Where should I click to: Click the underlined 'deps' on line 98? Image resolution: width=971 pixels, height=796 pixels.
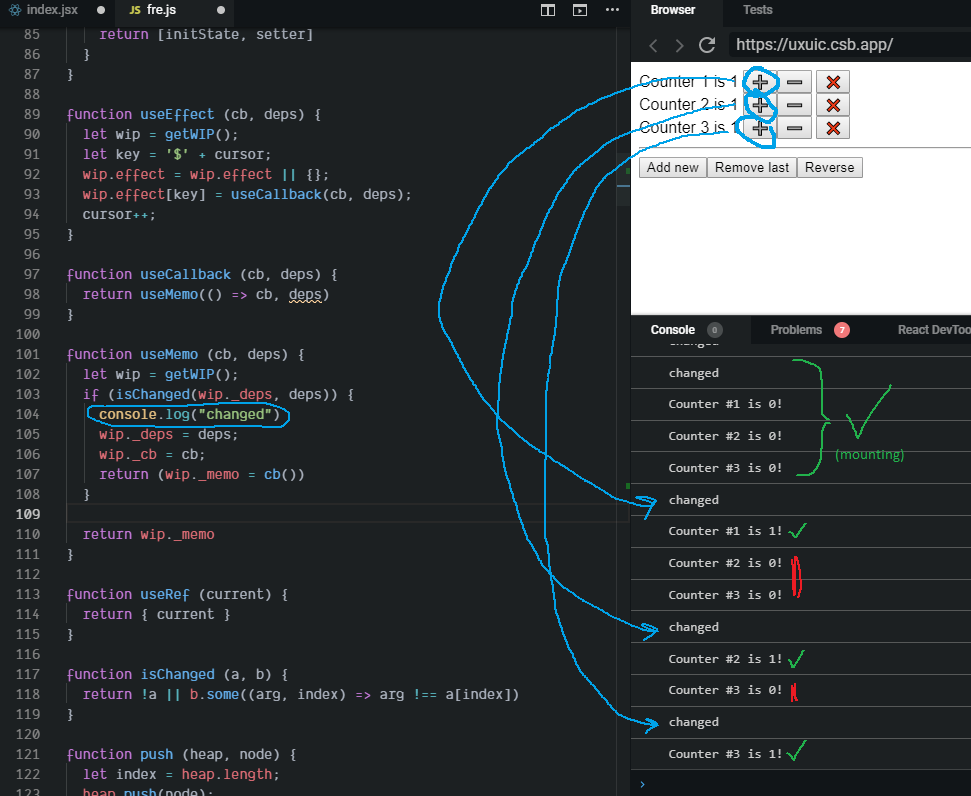(305, 295)
